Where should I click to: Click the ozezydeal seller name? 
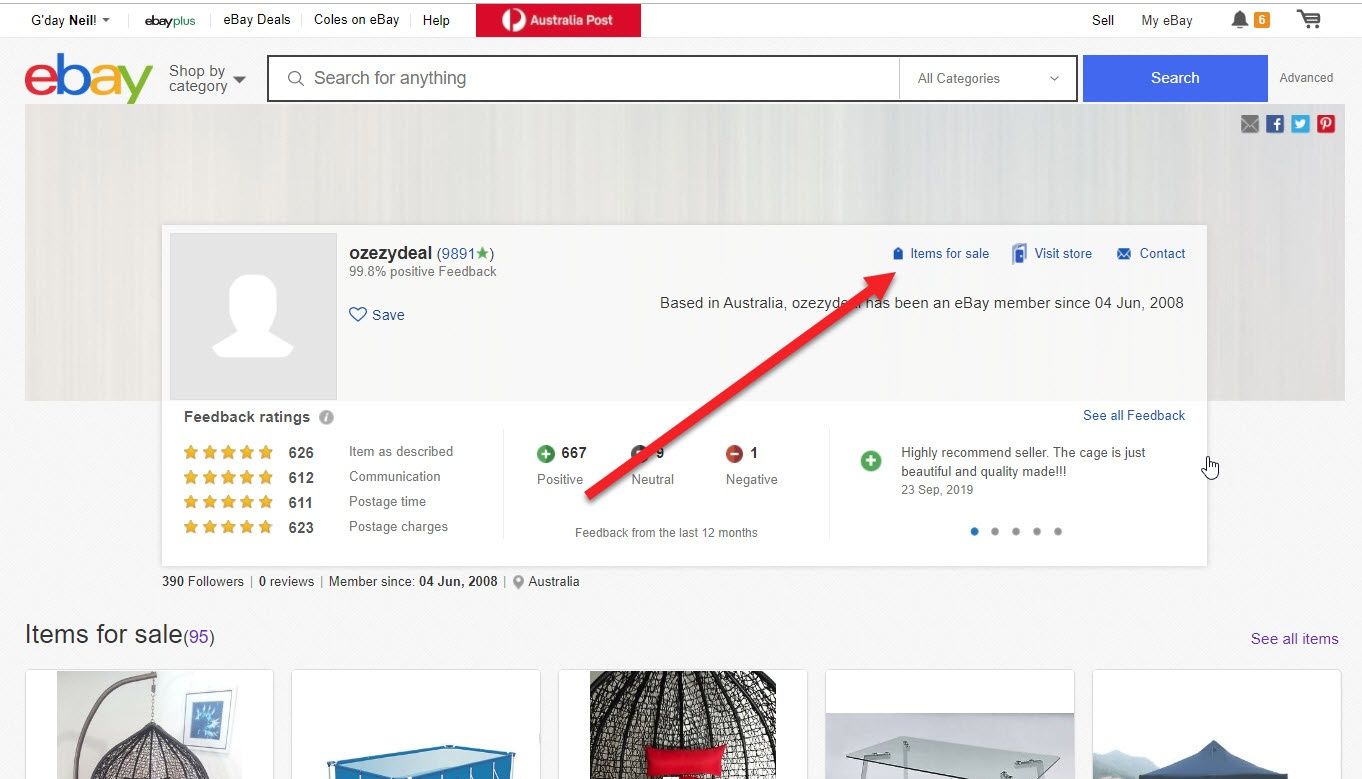(x=390, y=253)
